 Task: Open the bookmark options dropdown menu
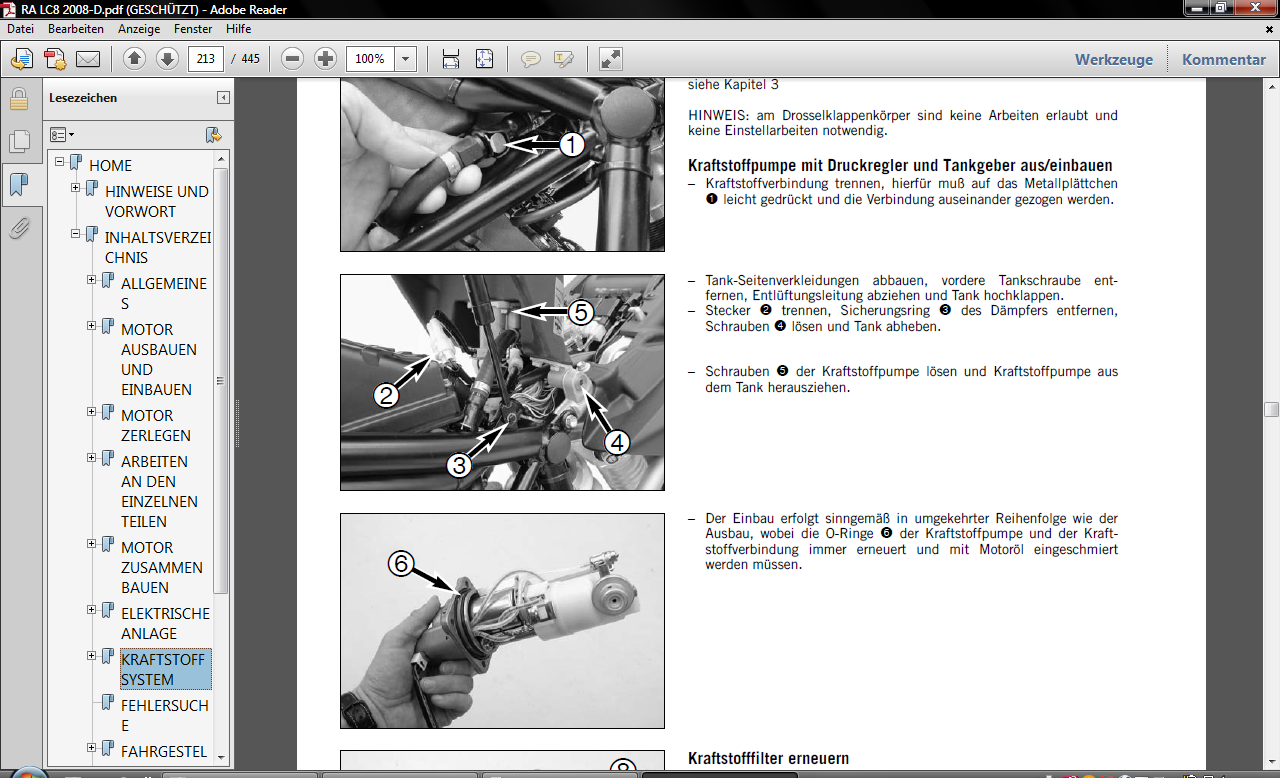(x=62, y=134)
